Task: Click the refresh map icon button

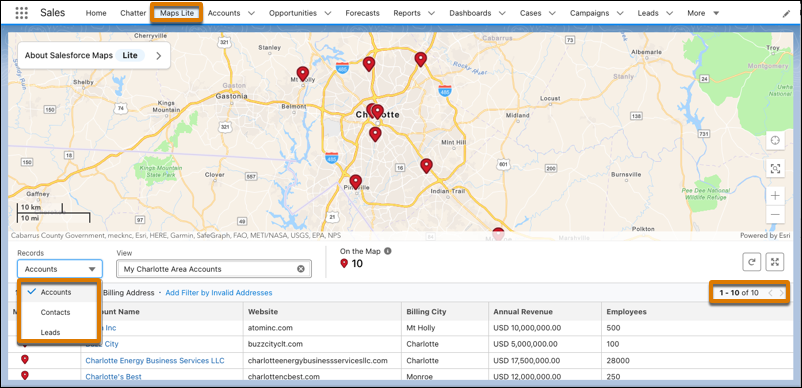Action: (752, 262)
